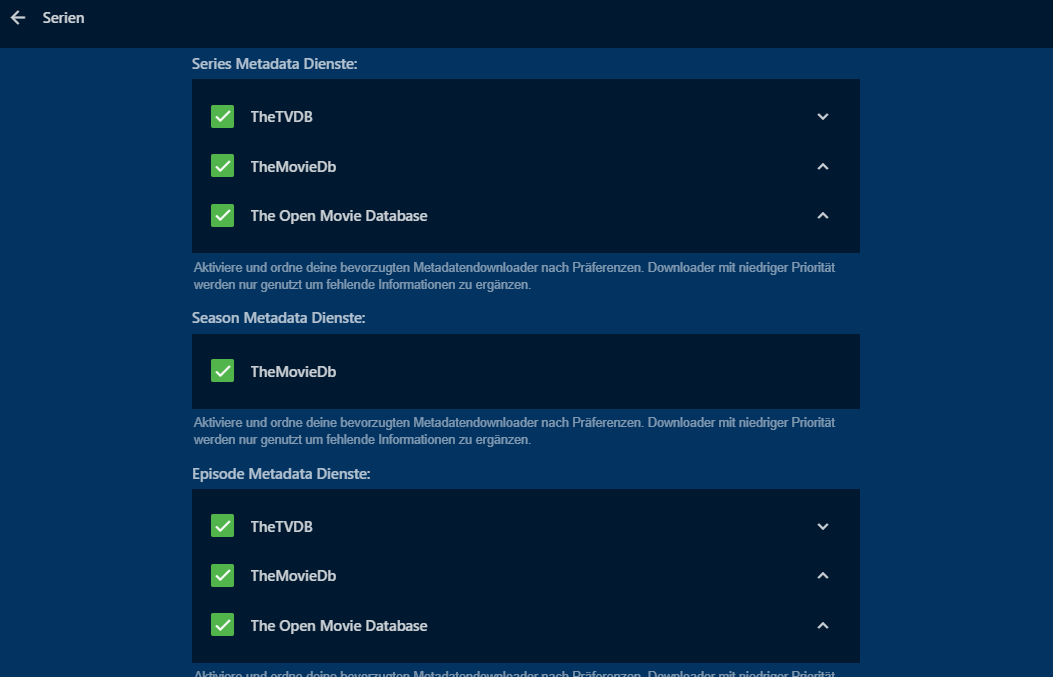Click TheMovieDb label in Series Metadata list
The width and height of the screenshot is (1053, 677).
click(x=293, y=167)
